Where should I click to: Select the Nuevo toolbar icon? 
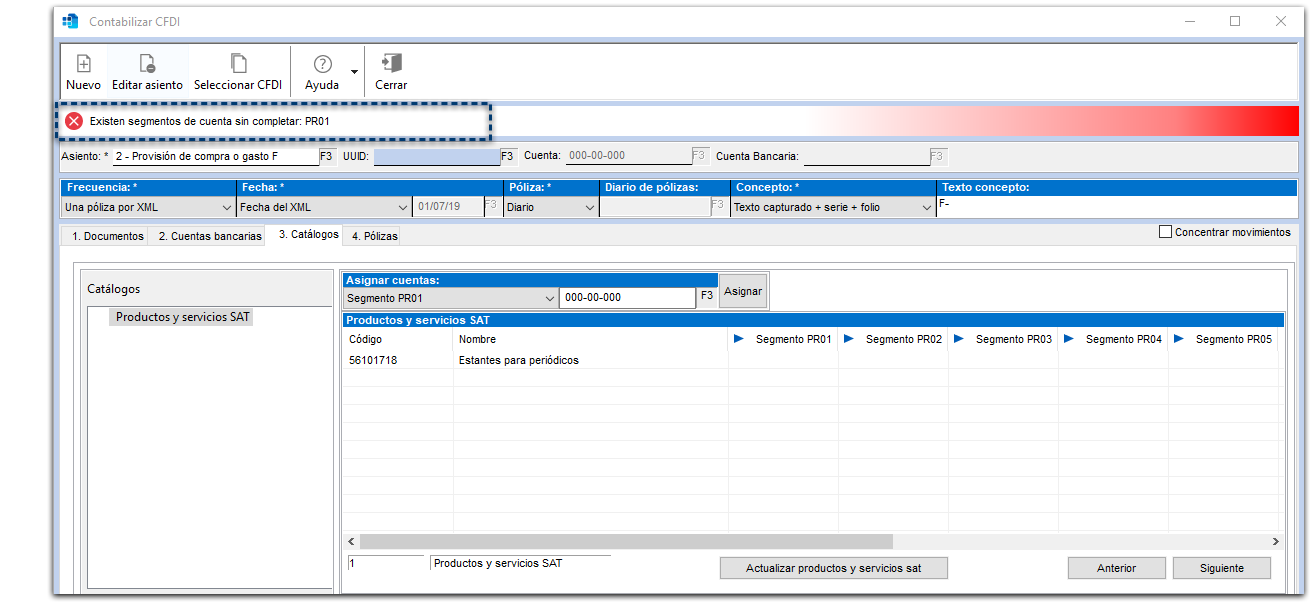click(83, 64)
